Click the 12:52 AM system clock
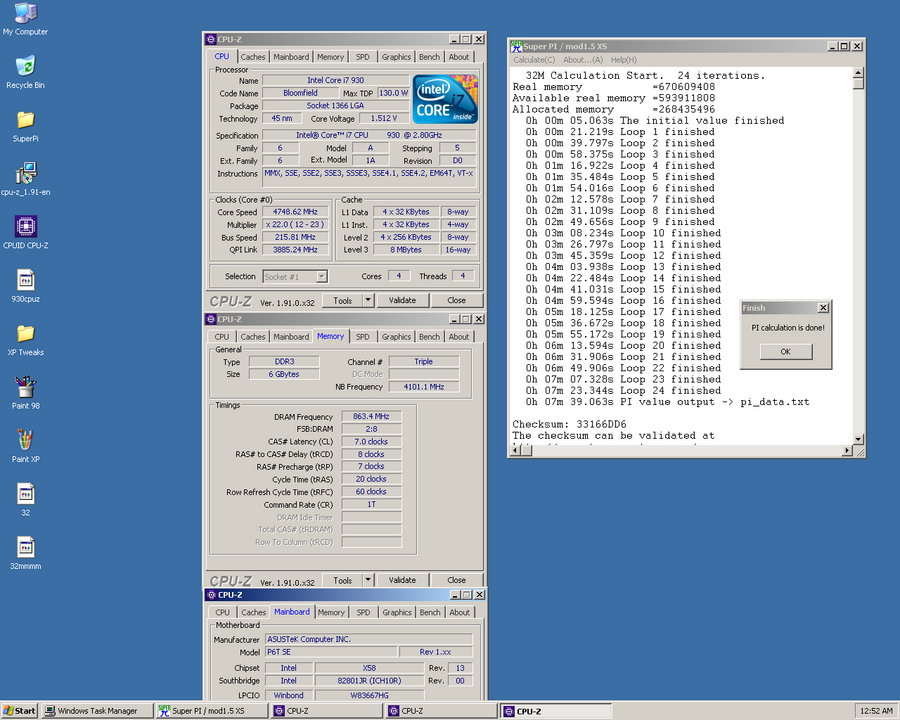 point(876,711)
